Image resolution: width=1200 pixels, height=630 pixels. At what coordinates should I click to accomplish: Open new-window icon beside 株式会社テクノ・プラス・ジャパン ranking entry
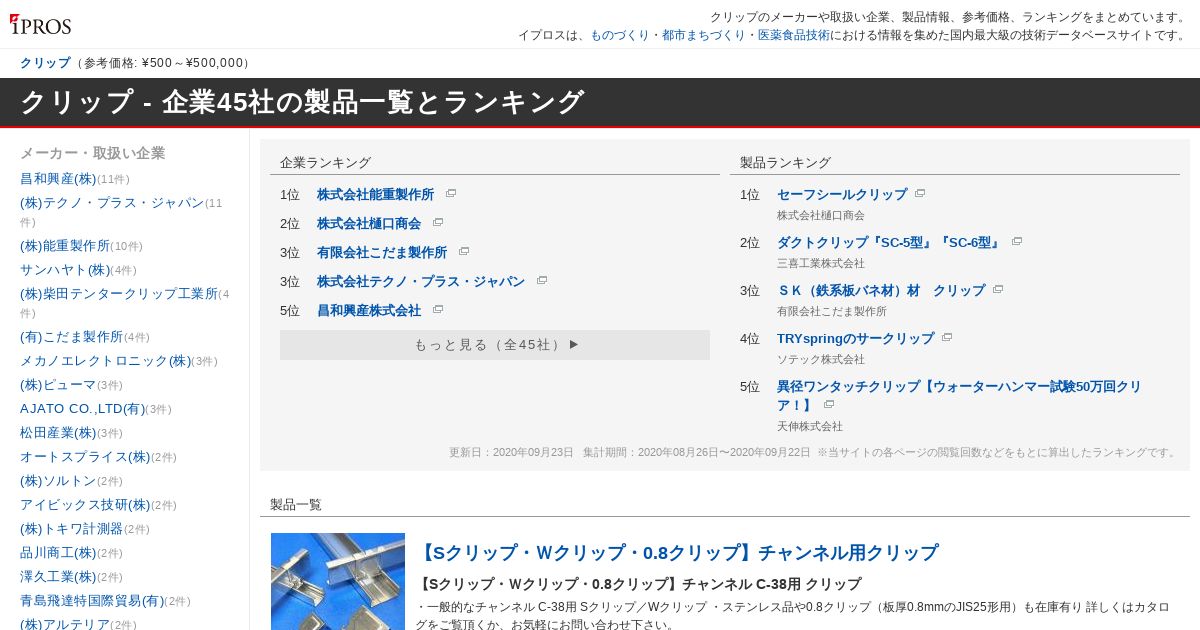tap(542, 281)
